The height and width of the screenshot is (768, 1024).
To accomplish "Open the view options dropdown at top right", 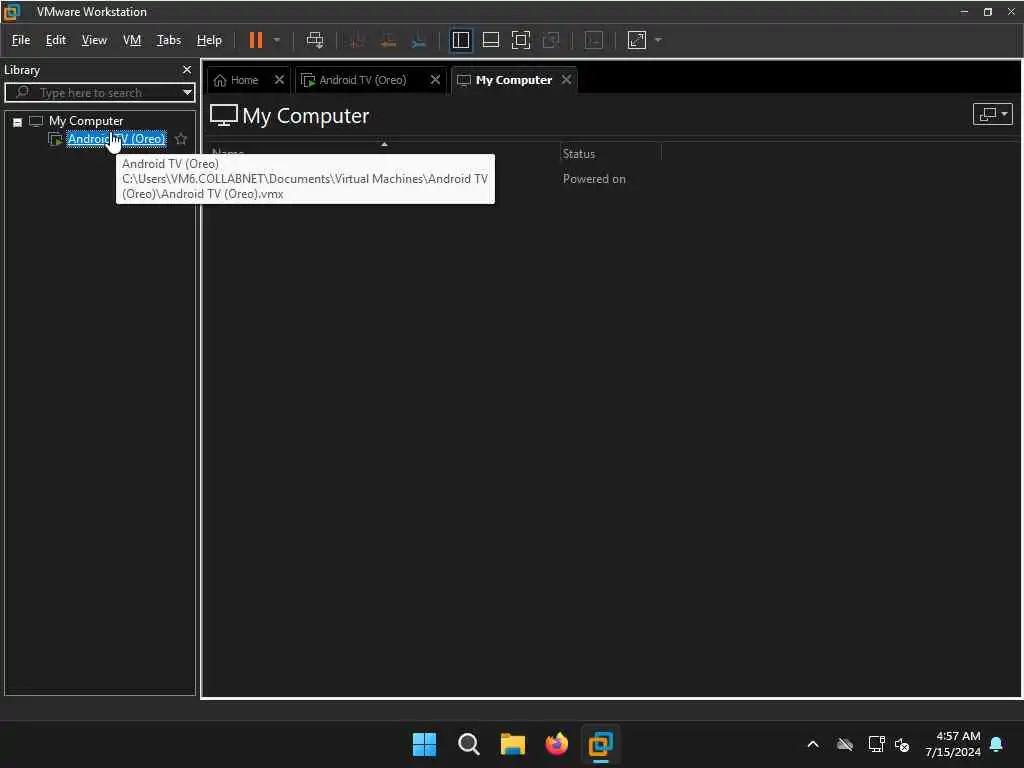I will 993,114.
